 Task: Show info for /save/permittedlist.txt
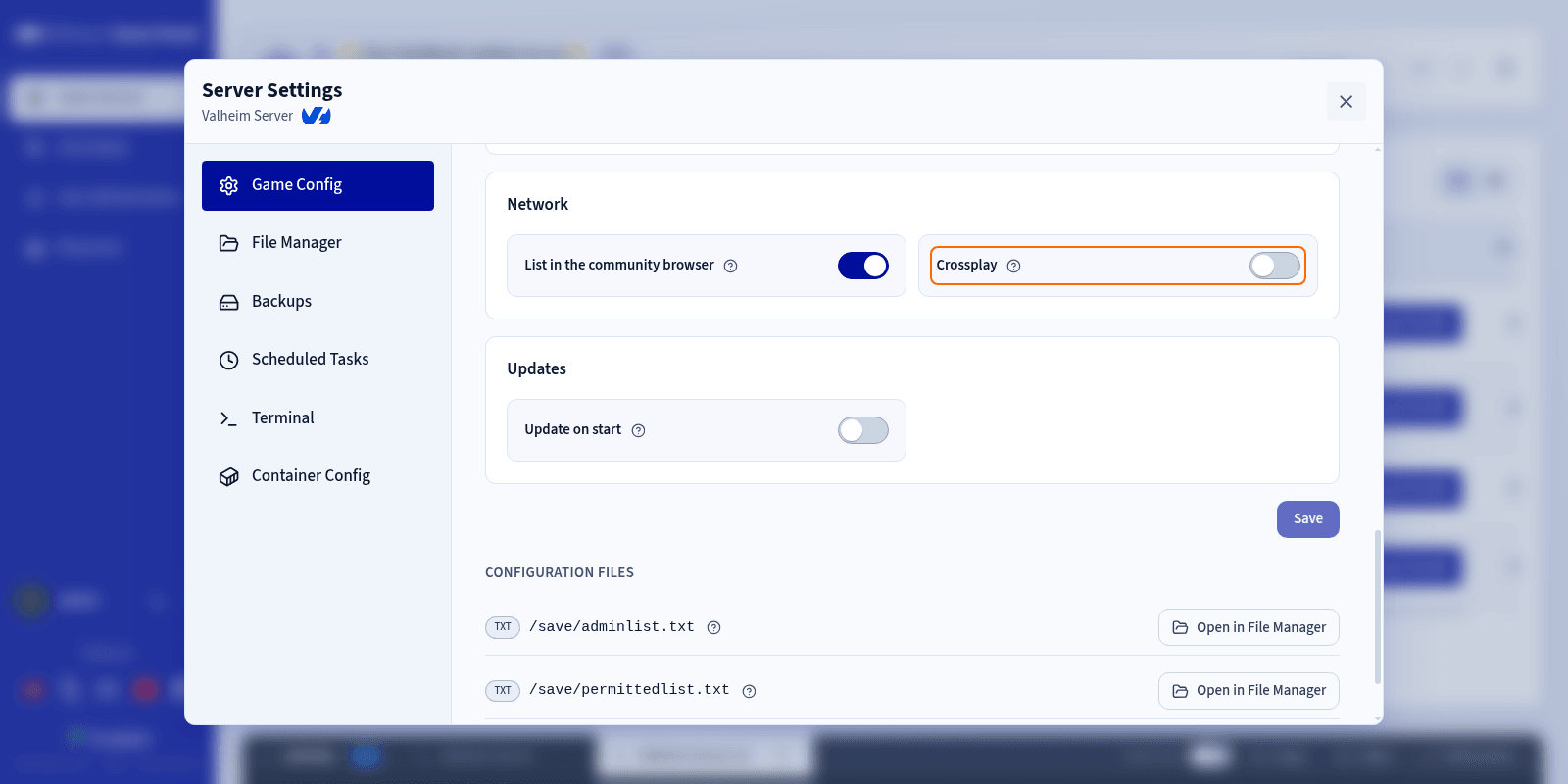click(x=750, y=691)
